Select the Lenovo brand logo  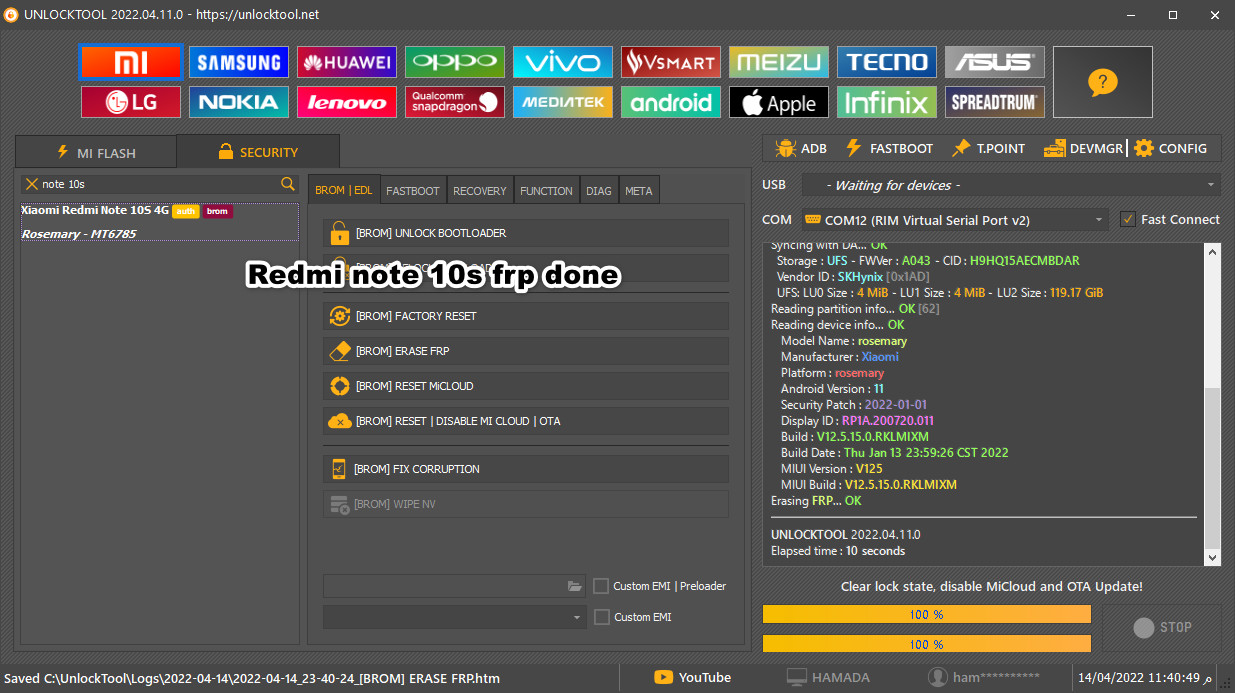click(x=346, y=102)
